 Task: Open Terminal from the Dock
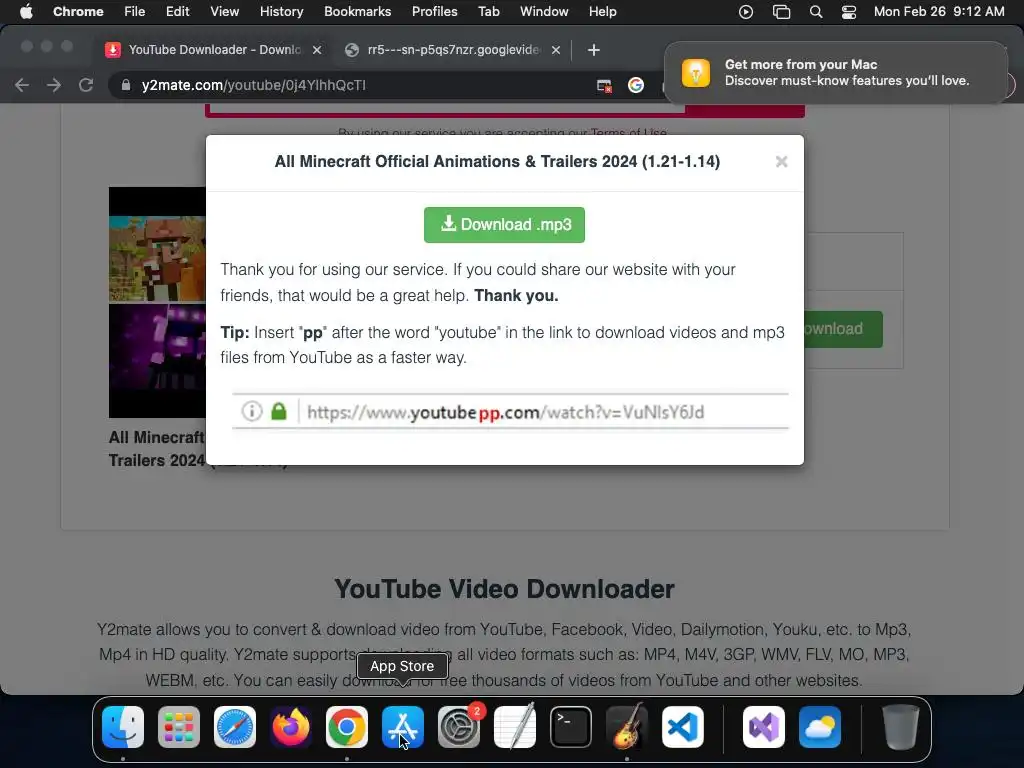571,727
